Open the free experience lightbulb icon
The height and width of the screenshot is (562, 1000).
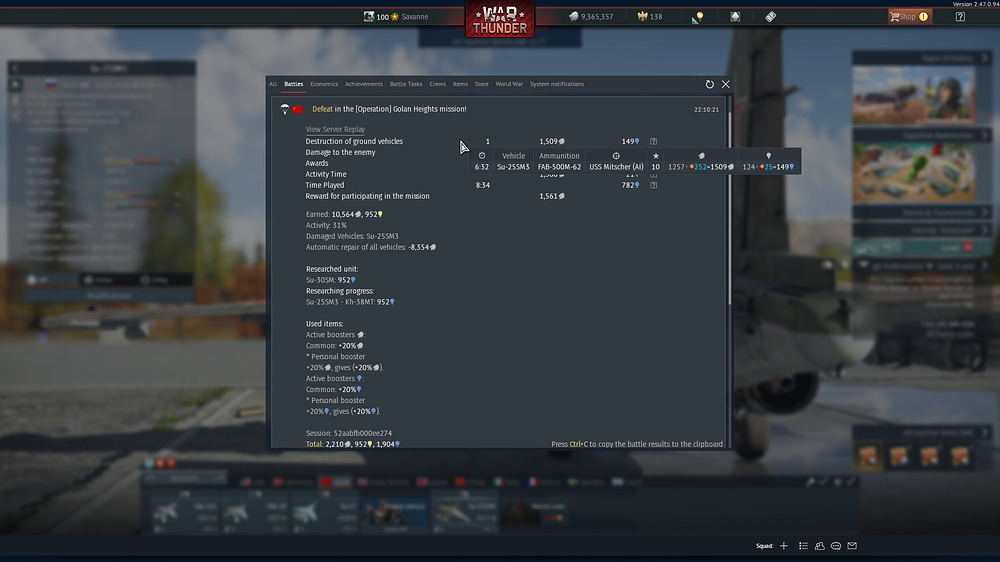coord(698,17)
